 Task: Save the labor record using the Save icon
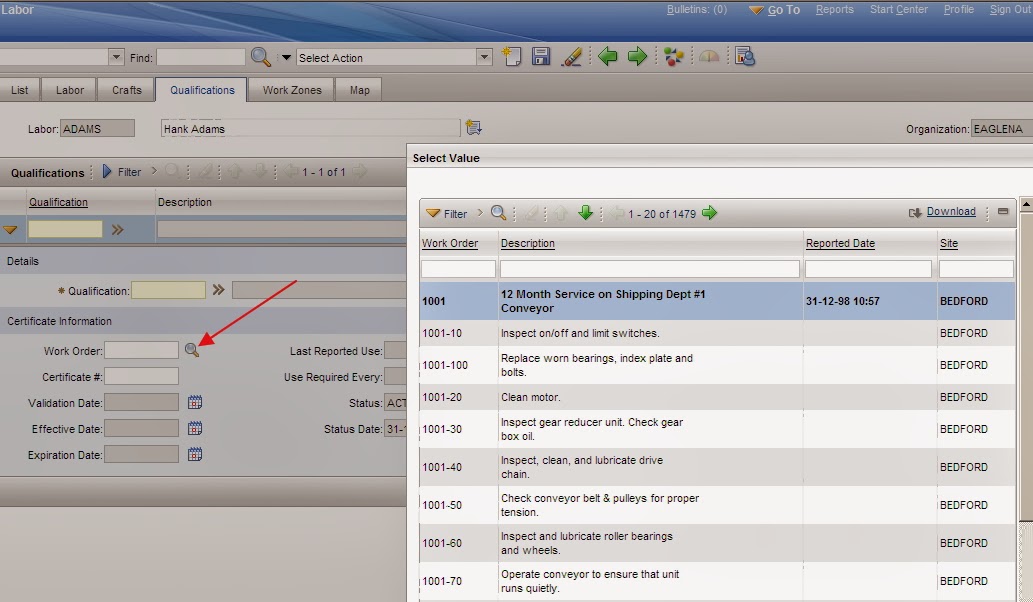[541, 56]
